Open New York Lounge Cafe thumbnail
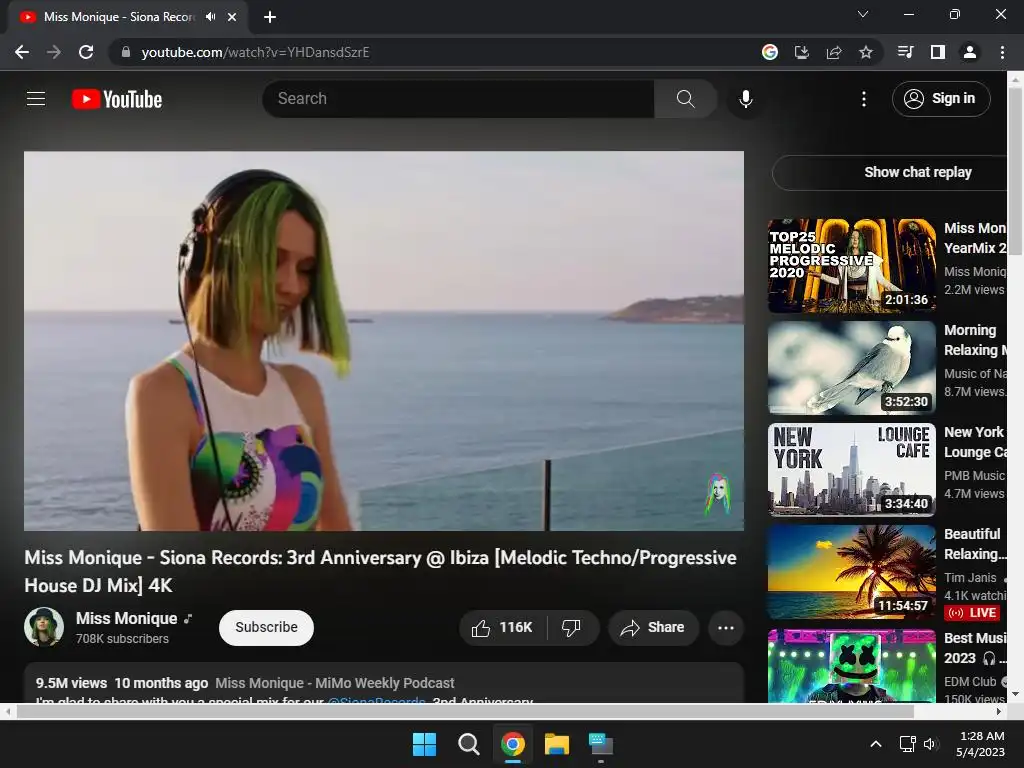Screen dimensions: 1024x768 [x=852, y=470]
